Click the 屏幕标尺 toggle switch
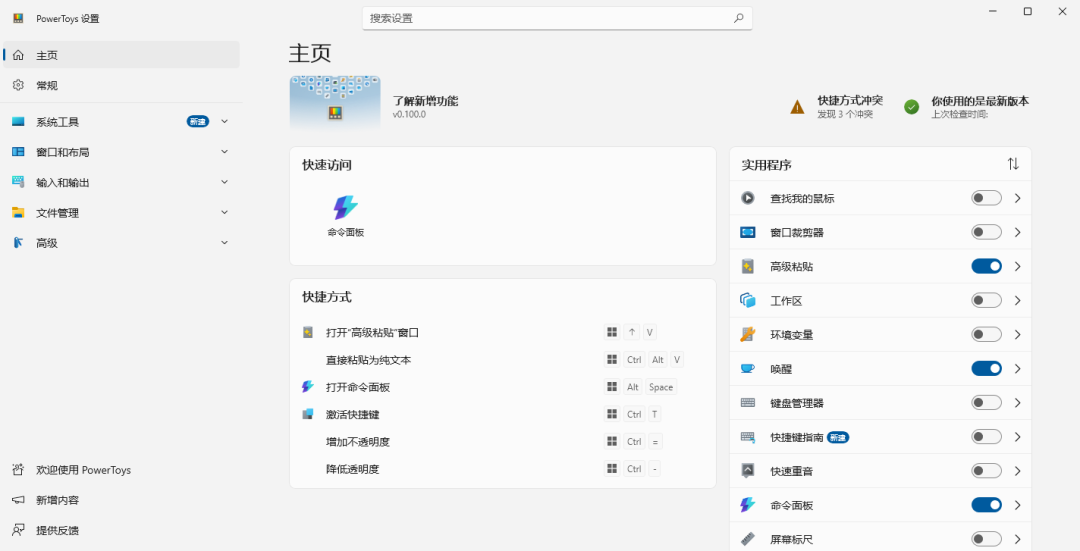 pyautogui.click(x=986, y=539)
